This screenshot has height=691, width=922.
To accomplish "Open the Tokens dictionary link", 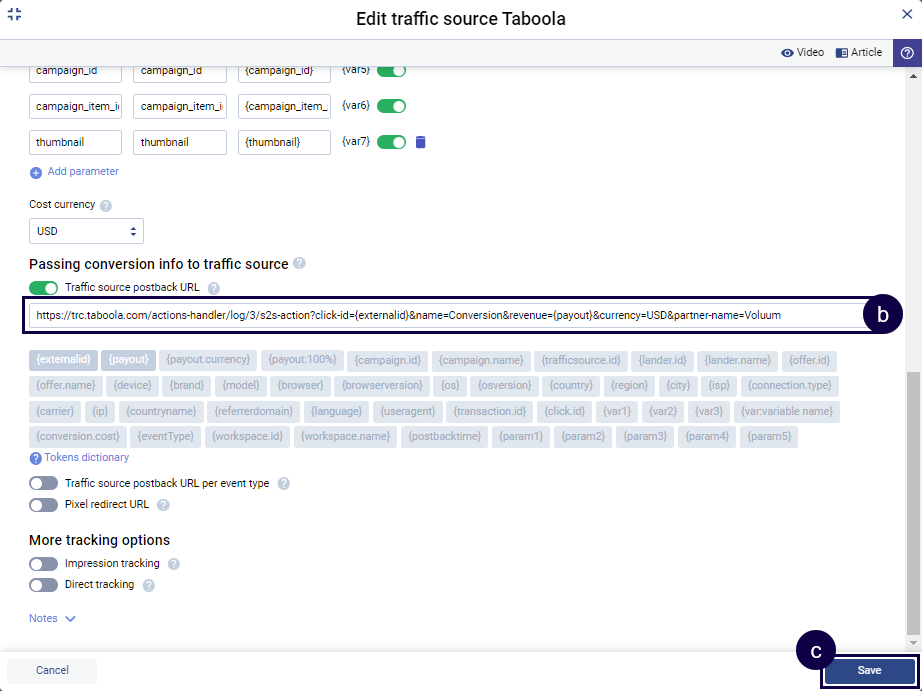I will [86, 458].
